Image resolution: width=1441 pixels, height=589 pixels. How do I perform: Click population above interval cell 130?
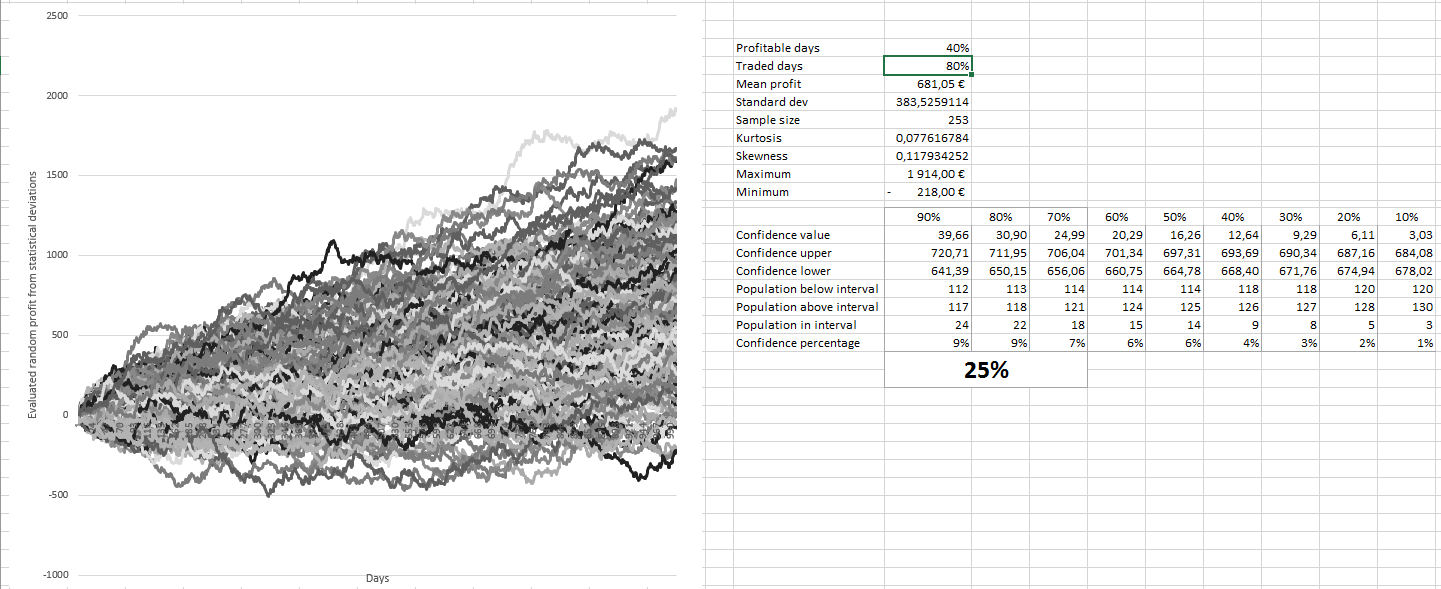coord(1408,307)
